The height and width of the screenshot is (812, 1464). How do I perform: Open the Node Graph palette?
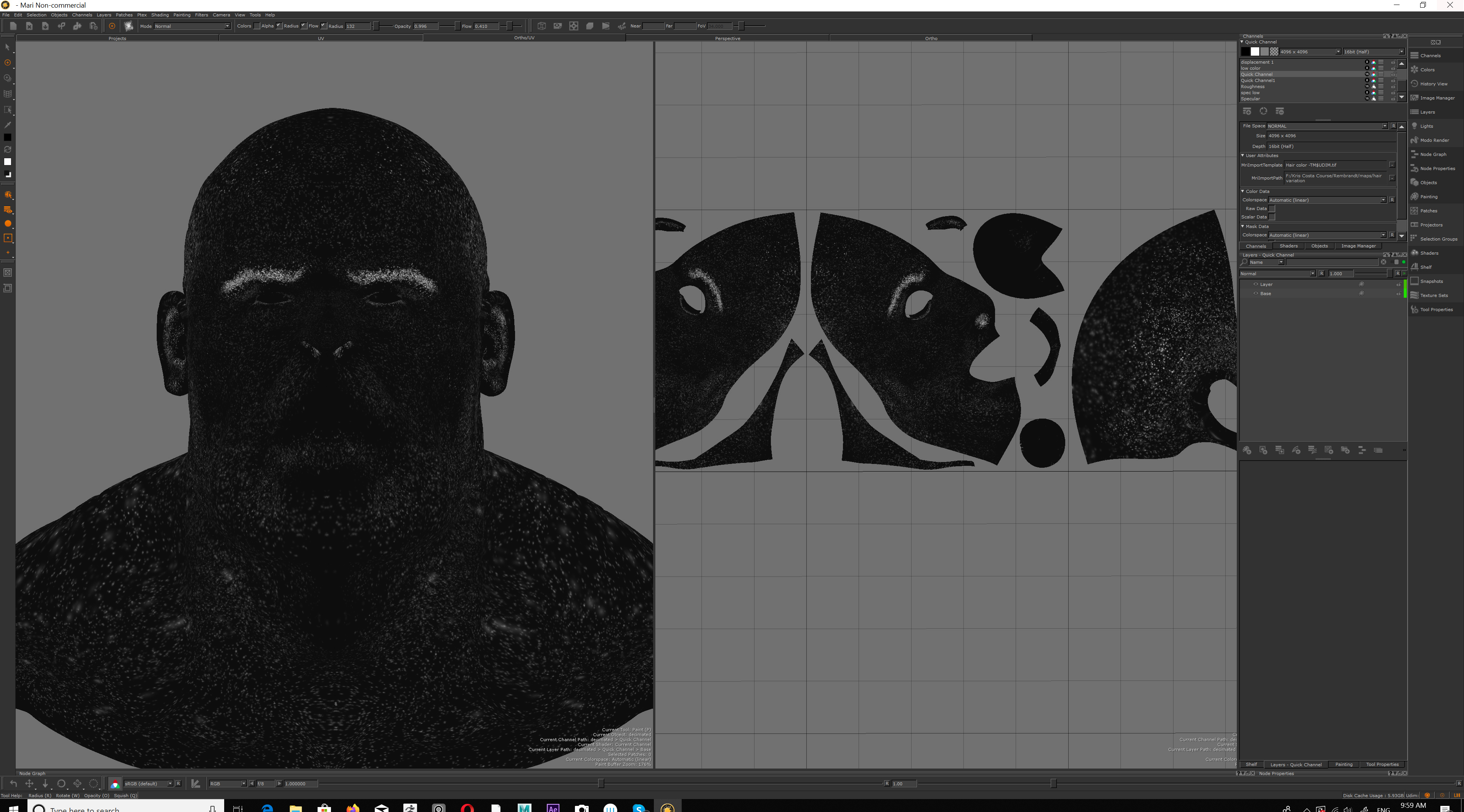coord(1433,154)
